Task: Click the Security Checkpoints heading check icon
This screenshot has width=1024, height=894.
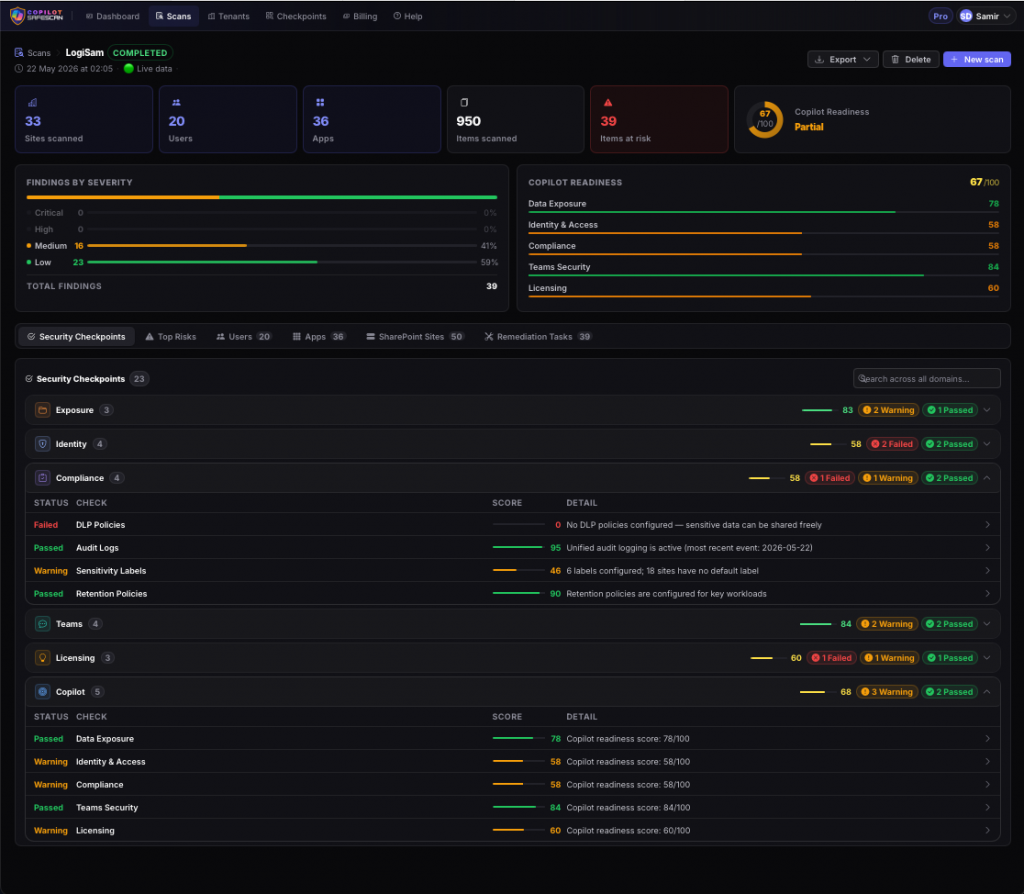Action: 29,379
